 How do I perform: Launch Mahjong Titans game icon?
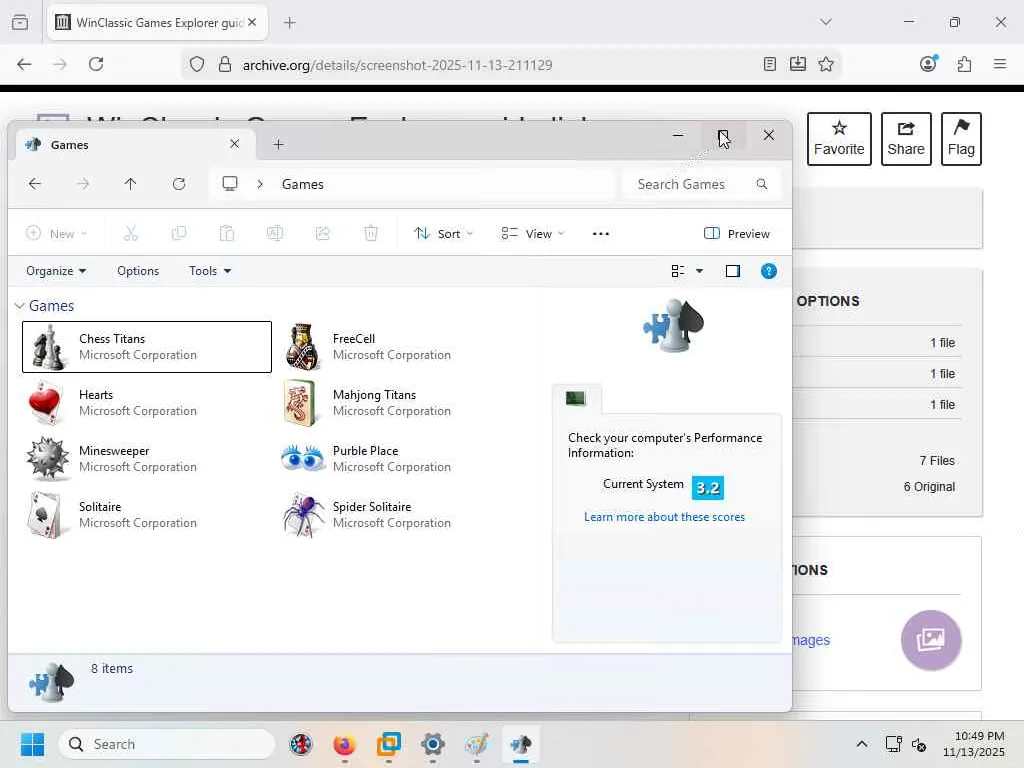click(x=300, y=403)
